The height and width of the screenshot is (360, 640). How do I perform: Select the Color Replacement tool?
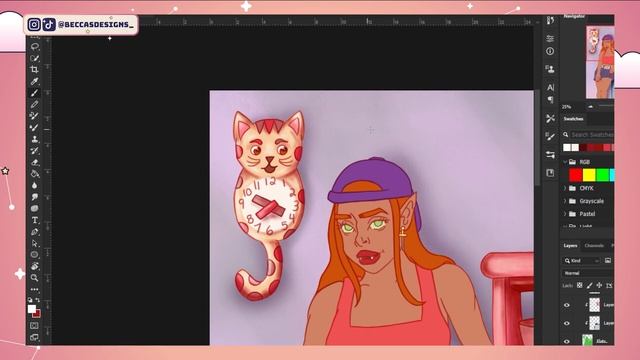(x=35, y=116)
